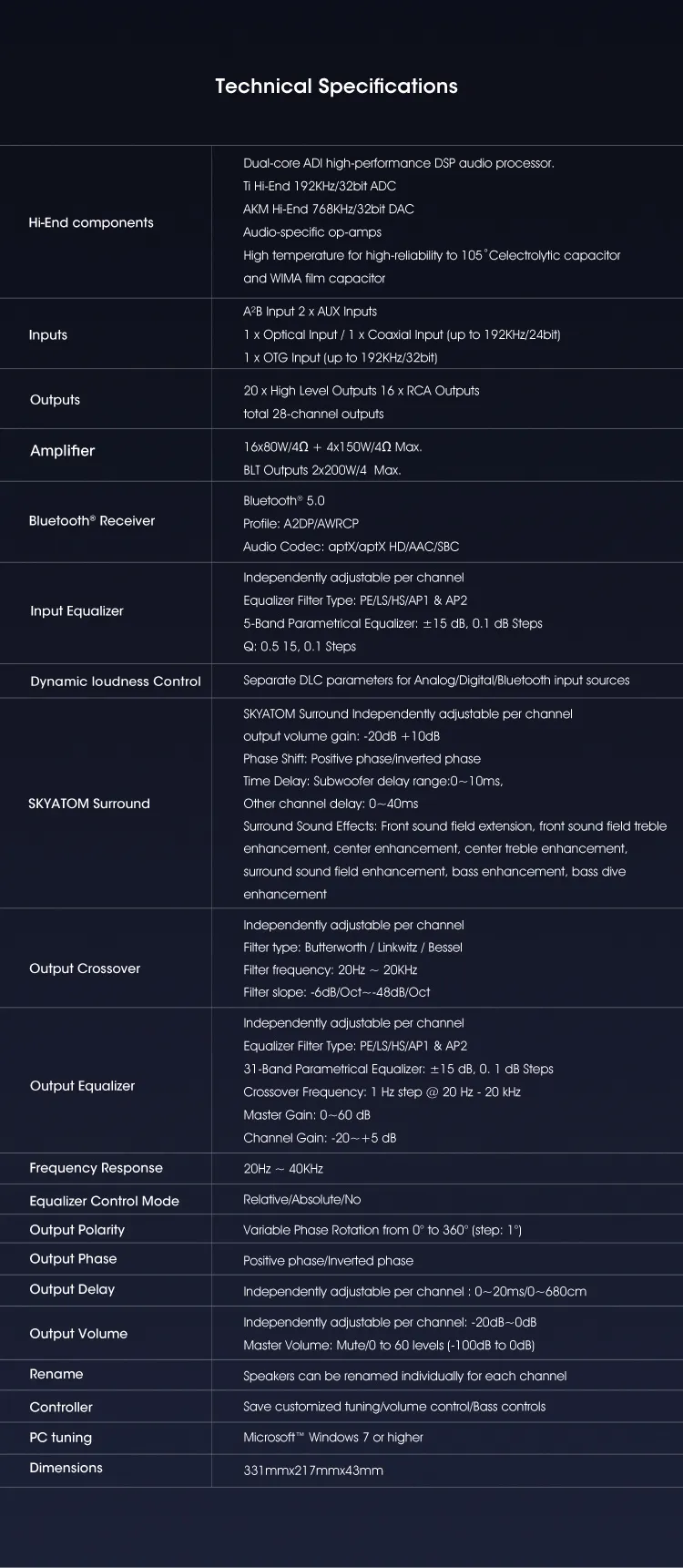
Task: Click the Frequency Response label
Action: pyautogui.click(x=96, y=1167)
